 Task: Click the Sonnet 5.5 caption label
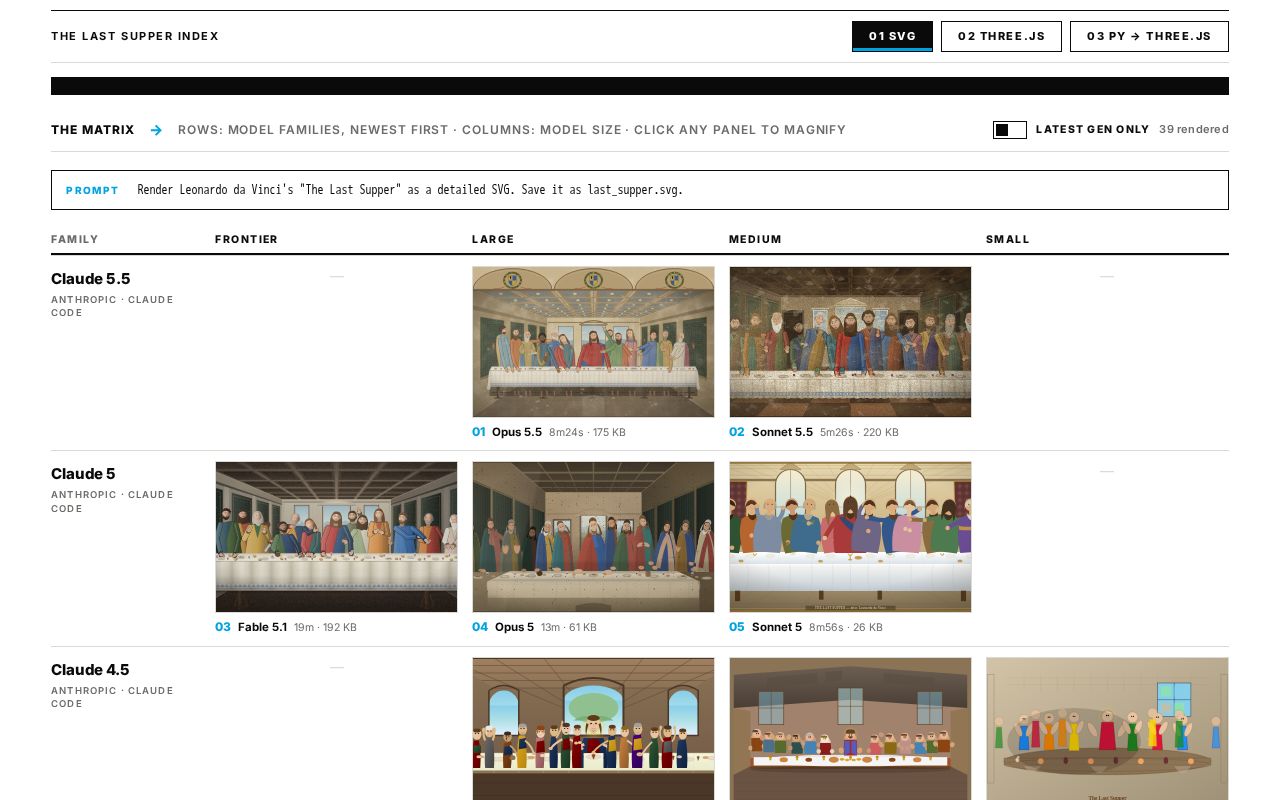(782, 432)
